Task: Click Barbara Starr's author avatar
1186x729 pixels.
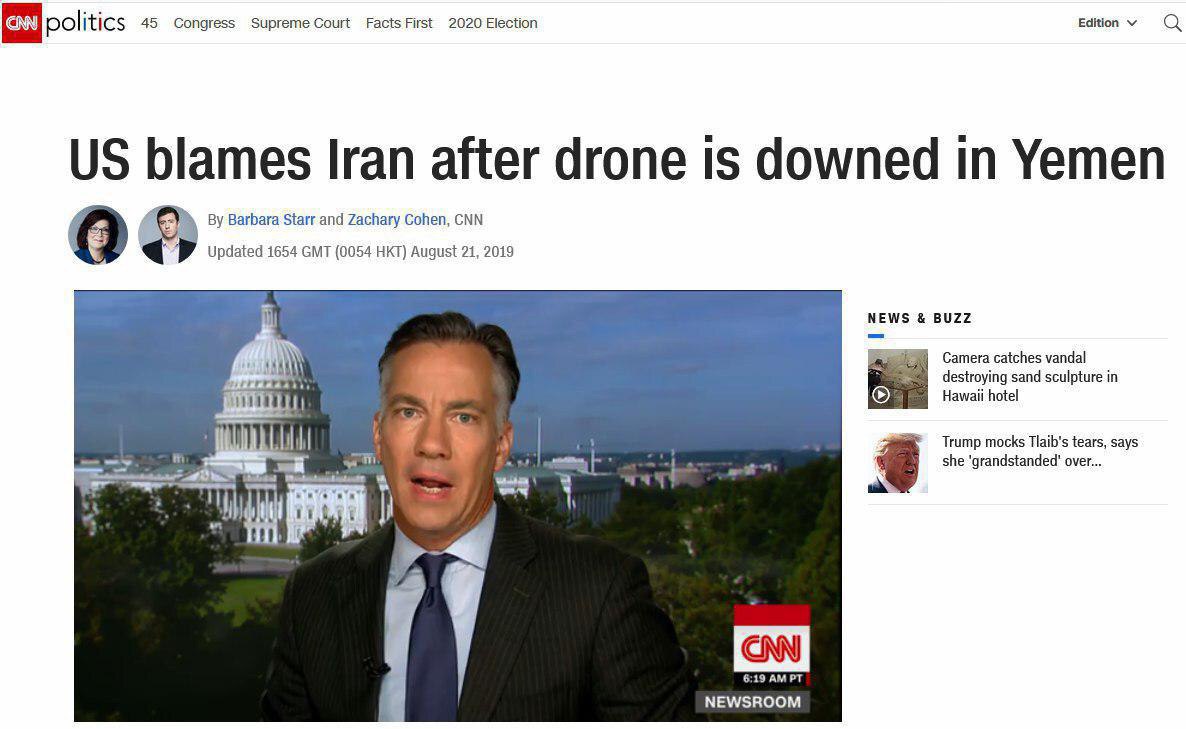Action: click(98, 234)
